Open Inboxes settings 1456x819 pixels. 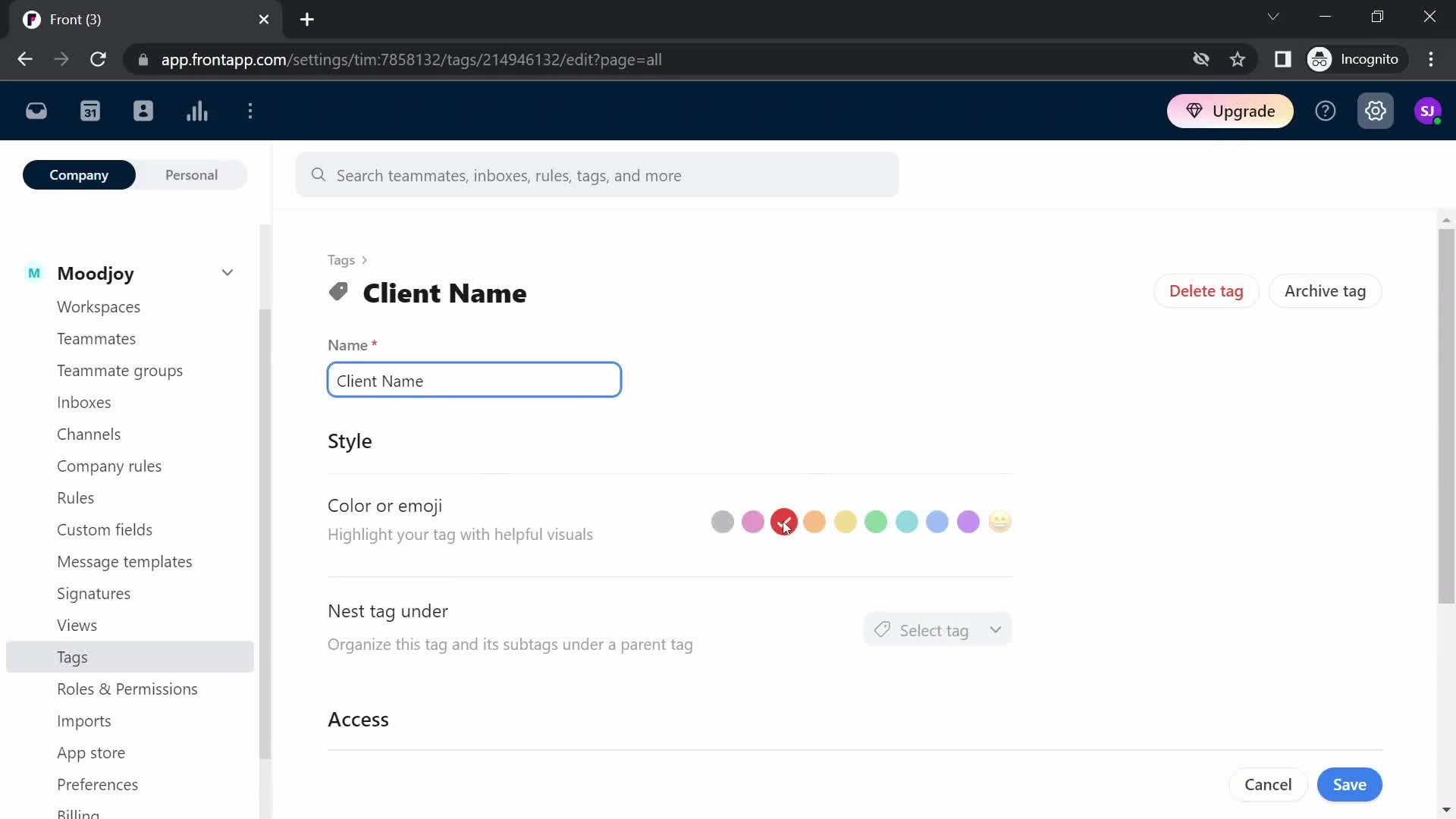84,403
